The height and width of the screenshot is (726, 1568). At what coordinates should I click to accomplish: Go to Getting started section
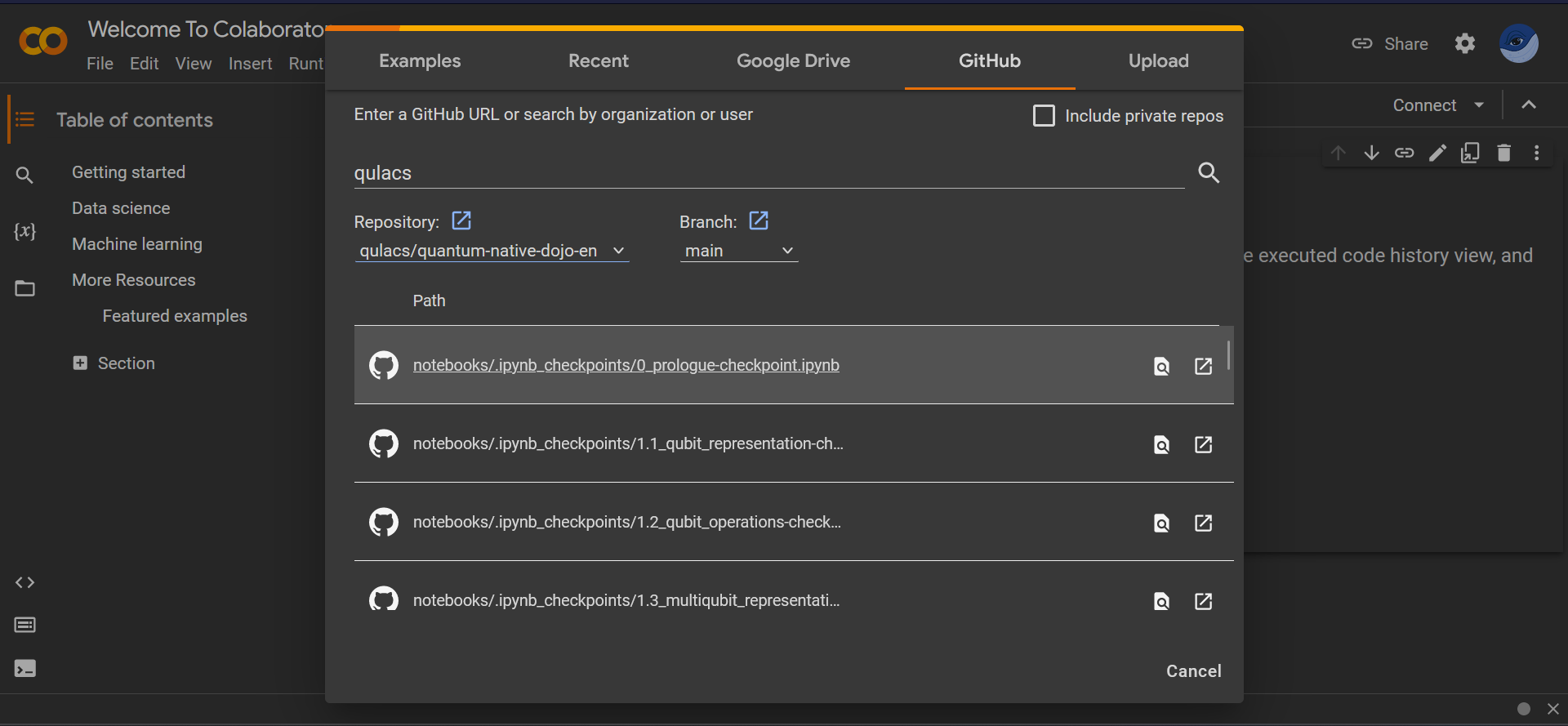(128, 172)
